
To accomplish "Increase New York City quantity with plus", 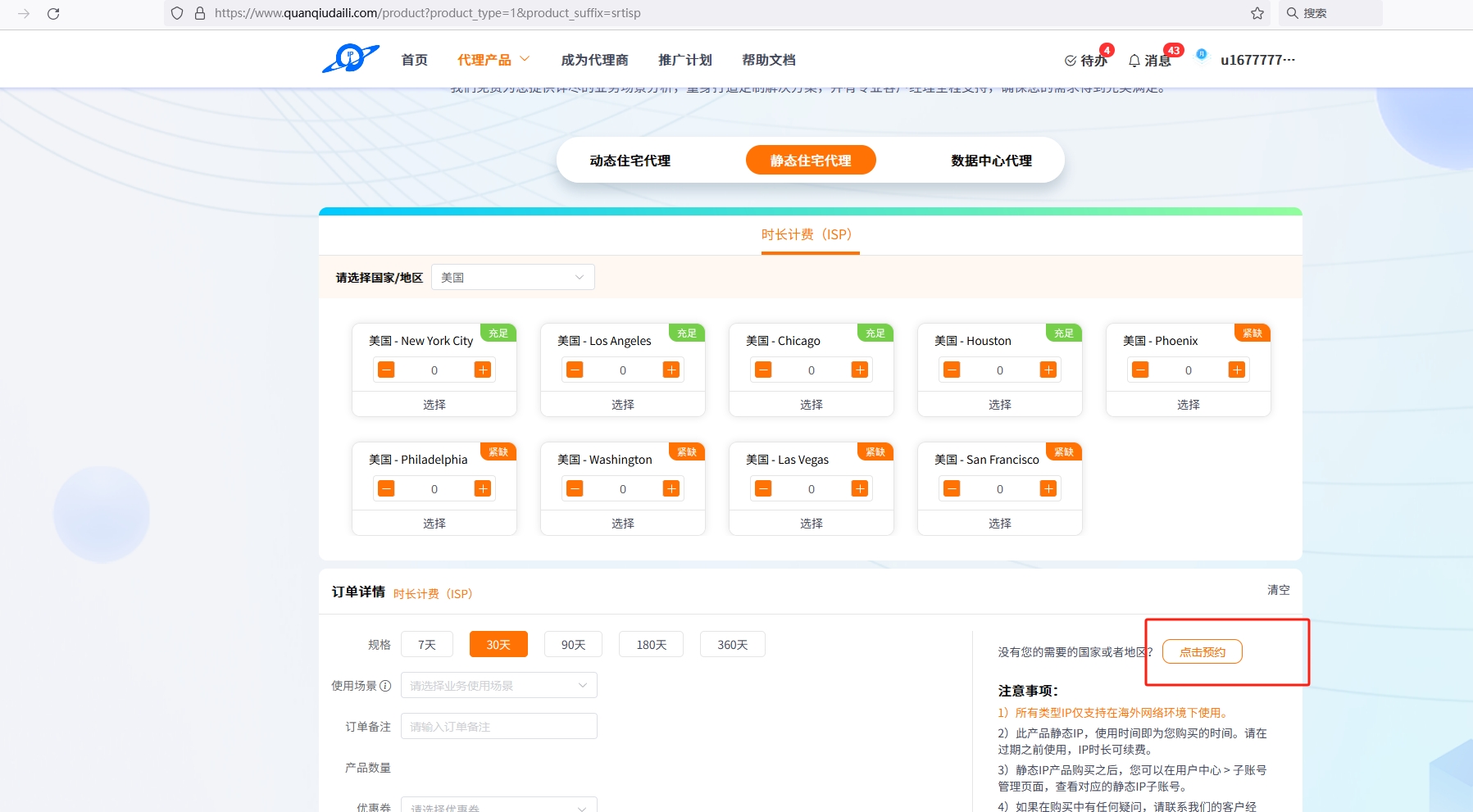I will point(483,370).
